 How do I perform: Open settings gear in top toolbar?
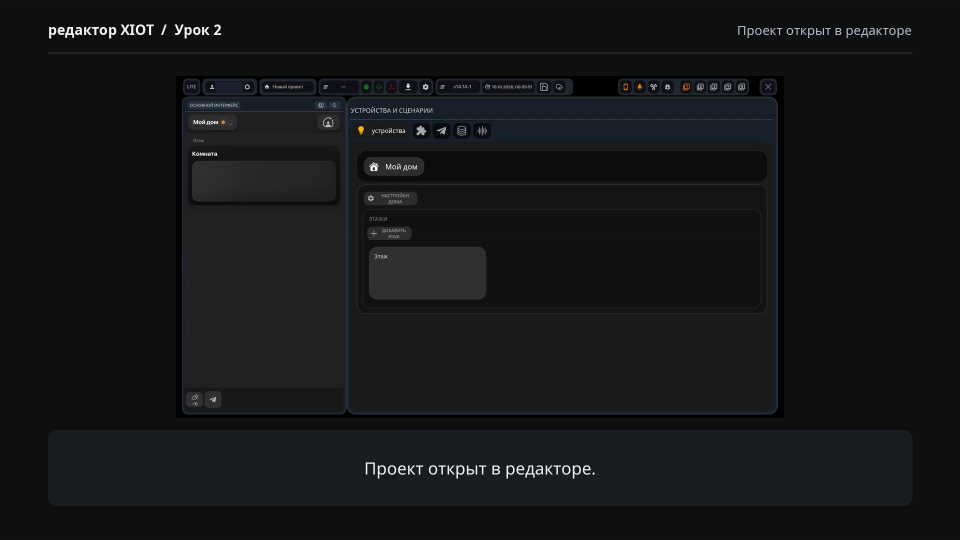426,87
